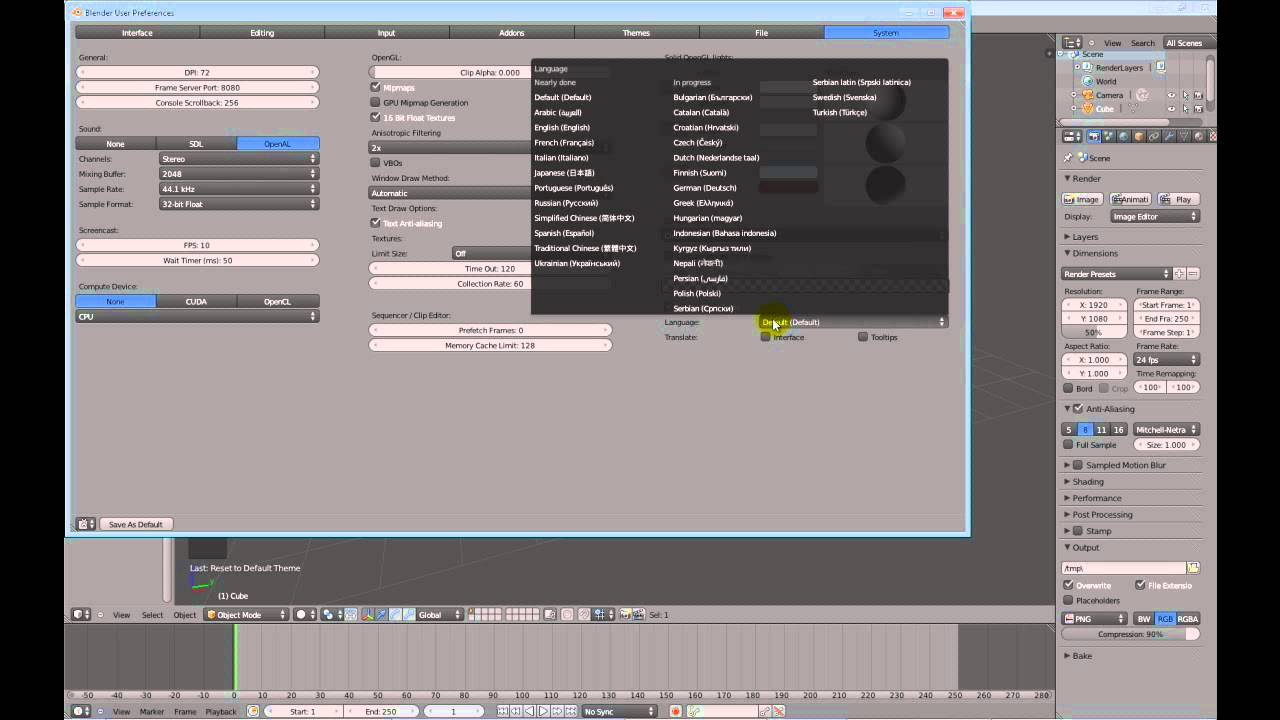The height and width of the screenshot is (720, 1280).
Task: Choose German (Deutsch) from the language list
Action: click(705, 188)
